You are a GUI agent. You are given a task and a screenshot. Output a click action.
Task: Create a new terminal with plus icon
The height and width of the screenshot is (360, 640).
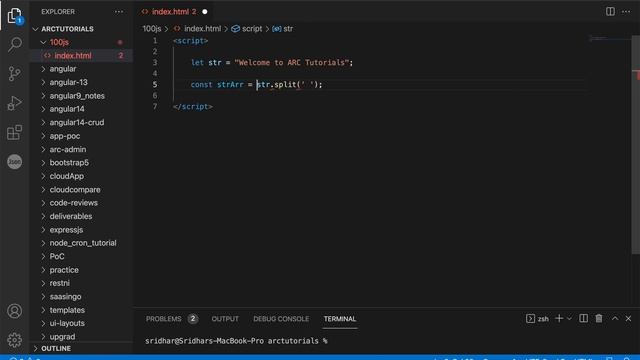[559, 318]
